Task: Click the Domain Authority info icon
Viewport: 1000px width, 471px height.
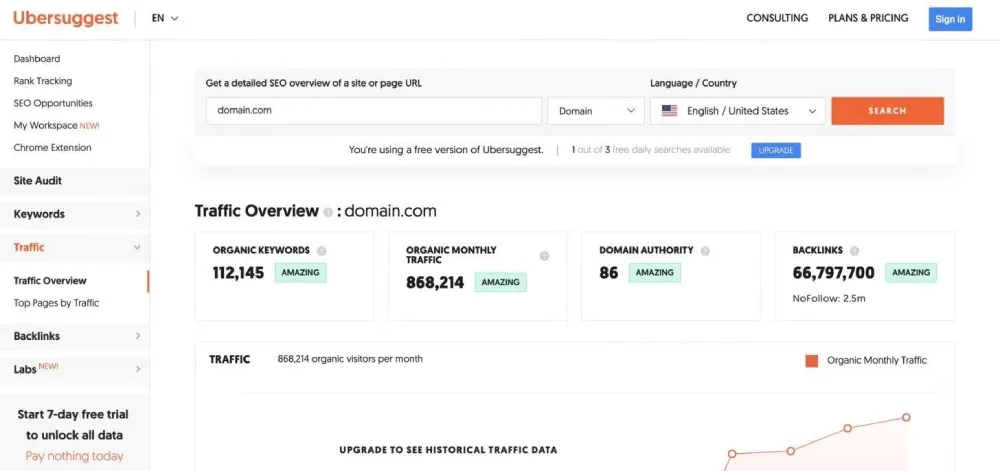Action: (x=705, y=251)
